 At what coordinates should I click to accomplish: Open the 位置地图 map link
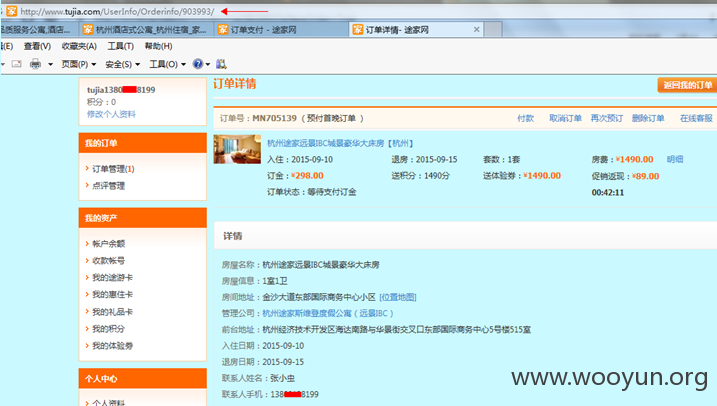[x=398, y=297]
